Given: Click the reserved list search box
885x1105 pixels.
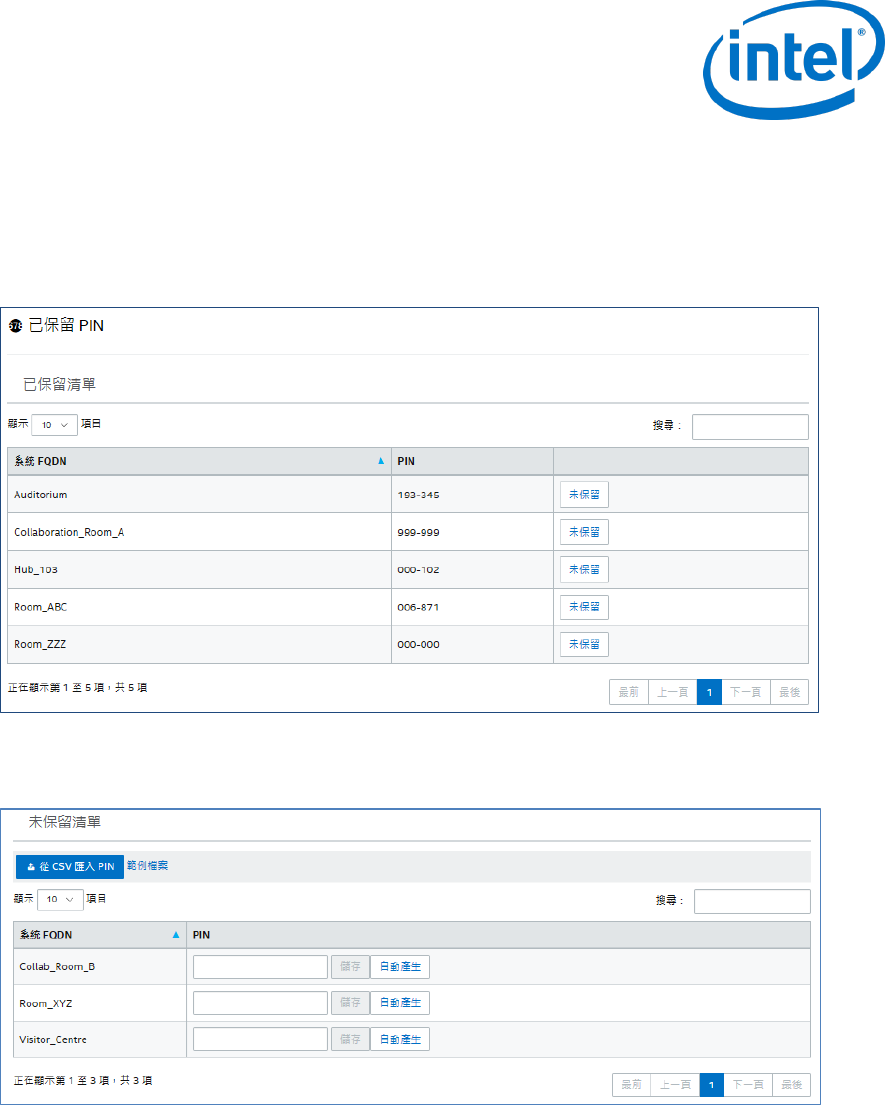Looking at the screenshot, I should 750,427.
